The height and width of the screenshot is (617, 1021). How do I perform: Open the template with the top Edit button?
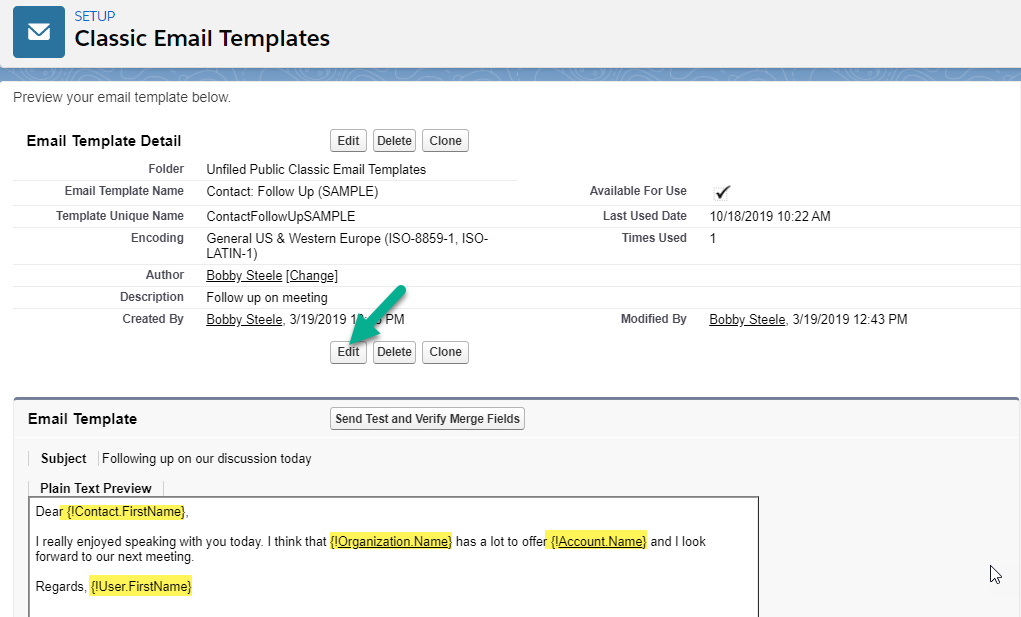(348, 140)
